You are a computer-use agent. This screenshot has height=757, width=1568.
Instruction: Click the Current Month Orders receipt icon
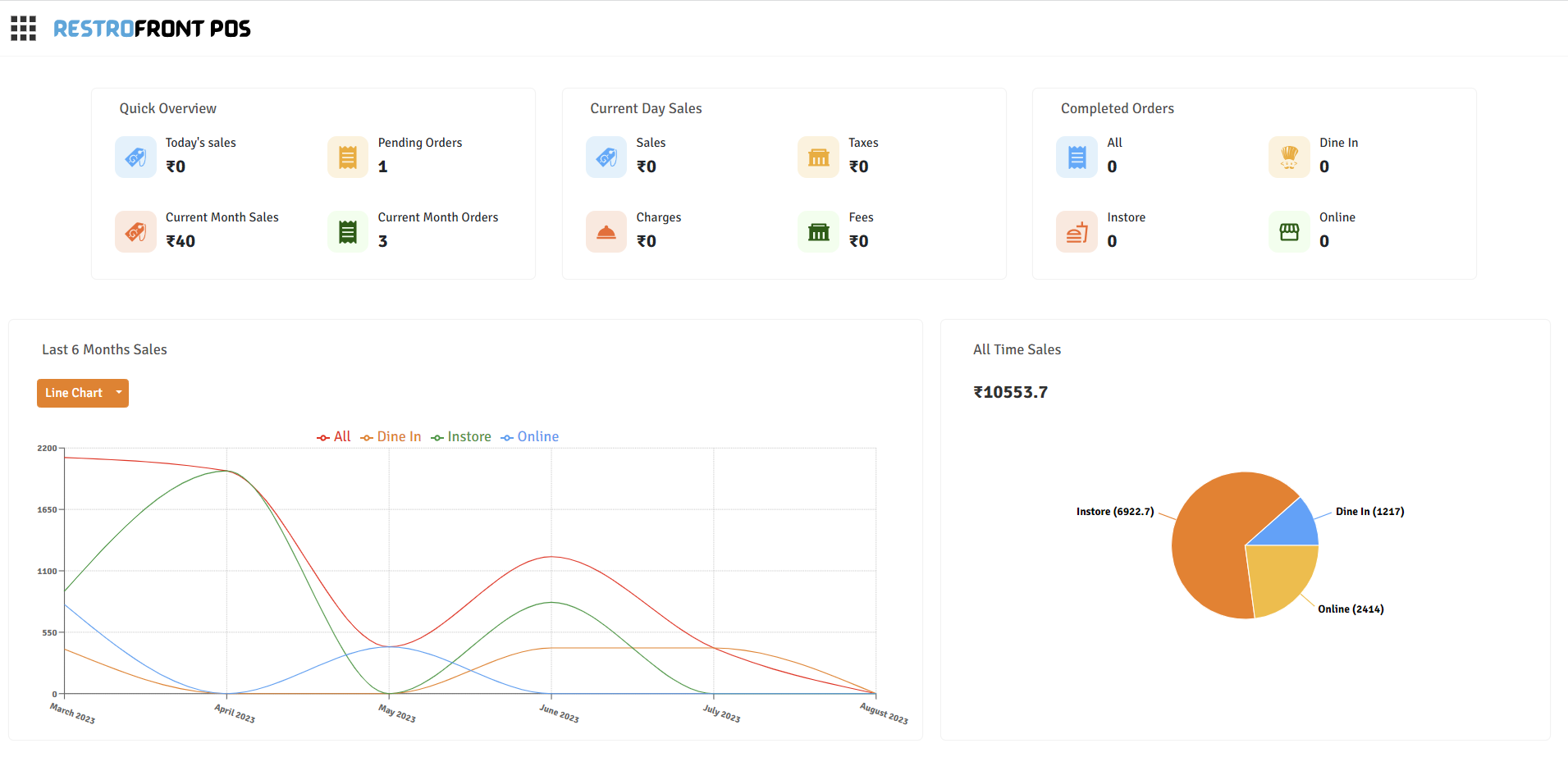(x=348, y=232)
